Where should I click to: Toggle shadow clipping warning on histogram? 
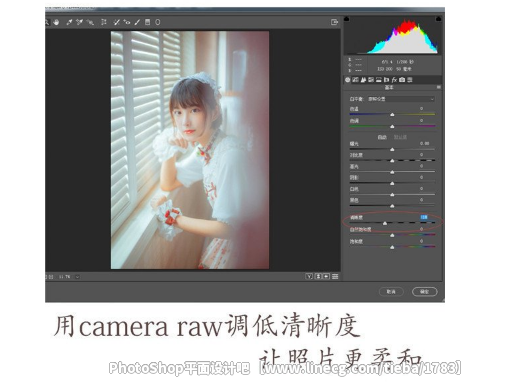(x=347, y=19)
